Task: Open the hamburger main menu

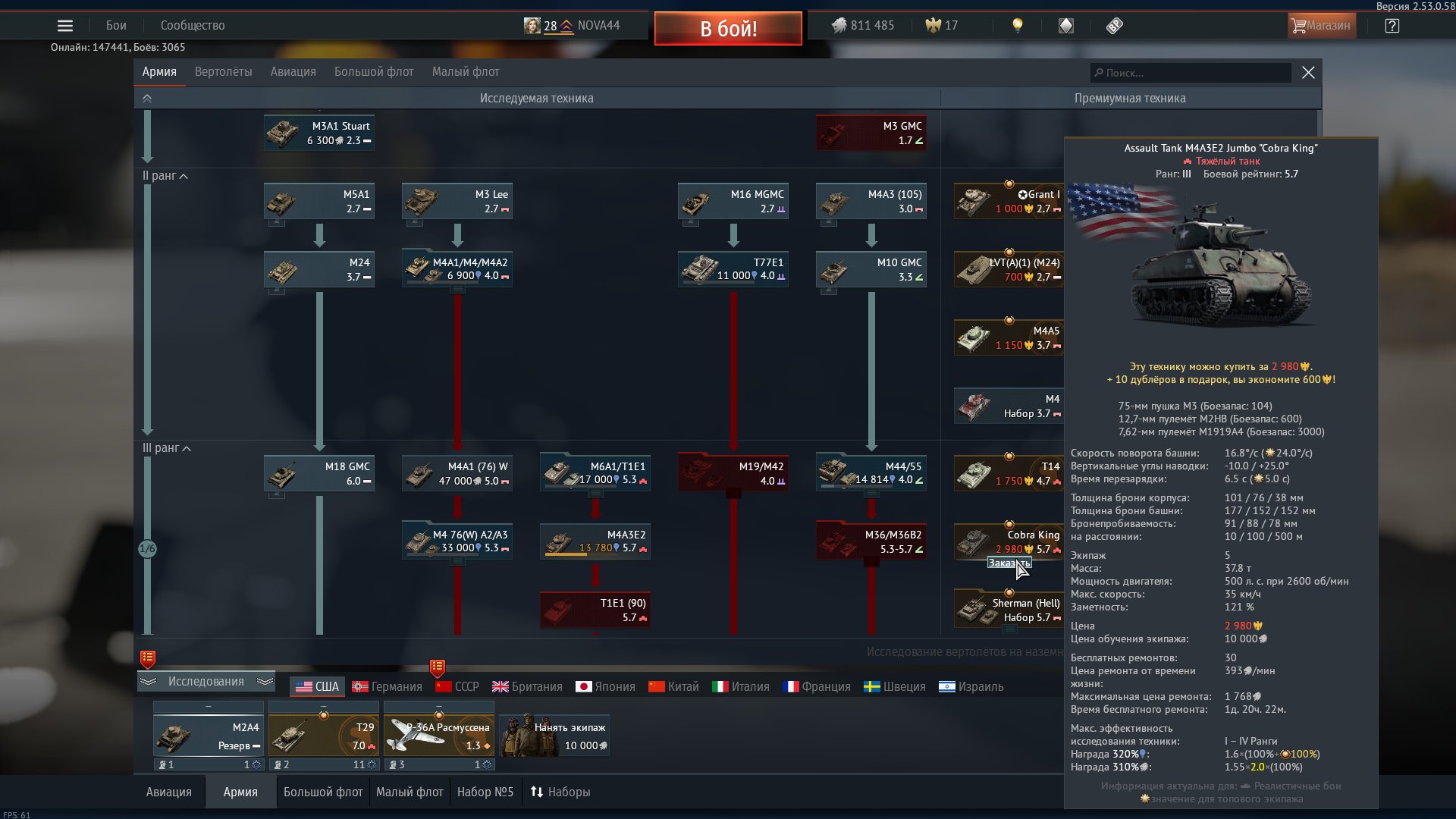Action: point(65,26)
